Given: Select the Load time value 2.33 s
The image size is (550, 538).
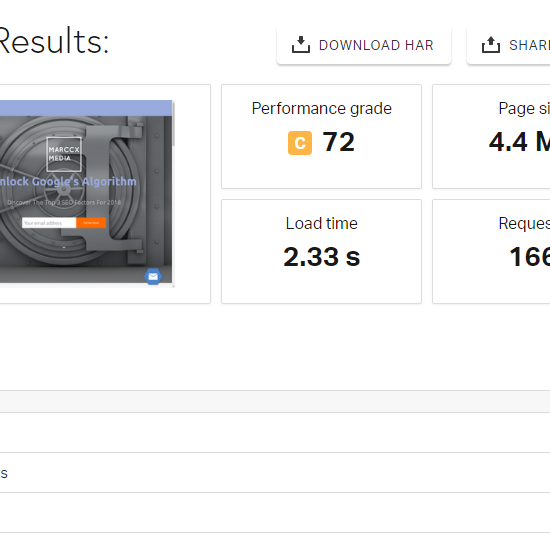Looking at the screenshot, I should 322,257.
